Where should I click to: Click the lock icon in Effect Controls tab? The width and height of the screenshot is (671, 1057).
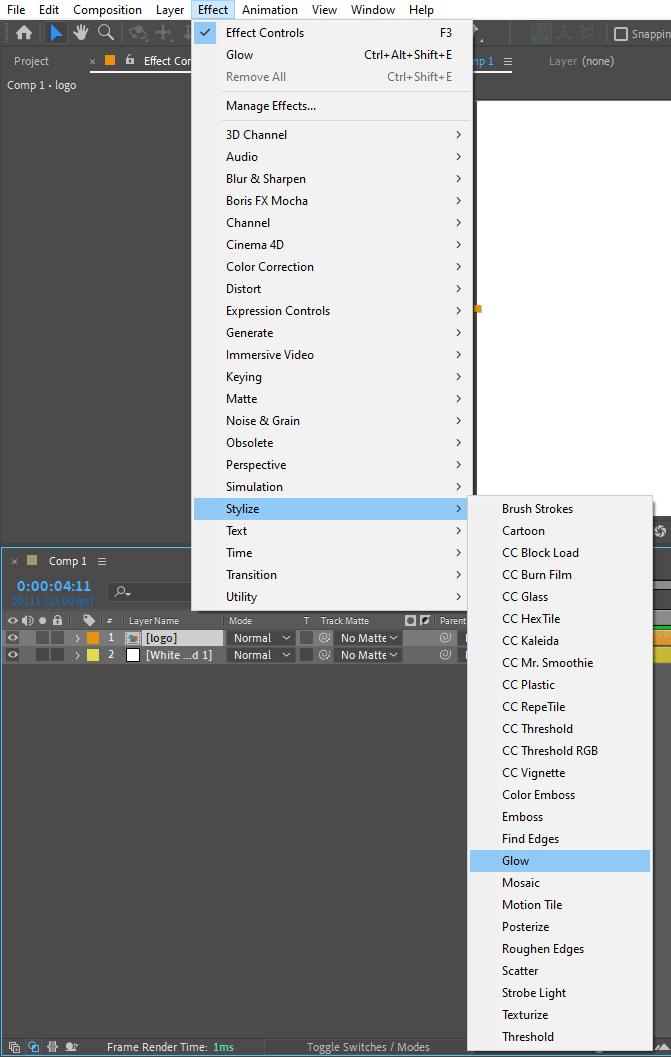(130, 61)
